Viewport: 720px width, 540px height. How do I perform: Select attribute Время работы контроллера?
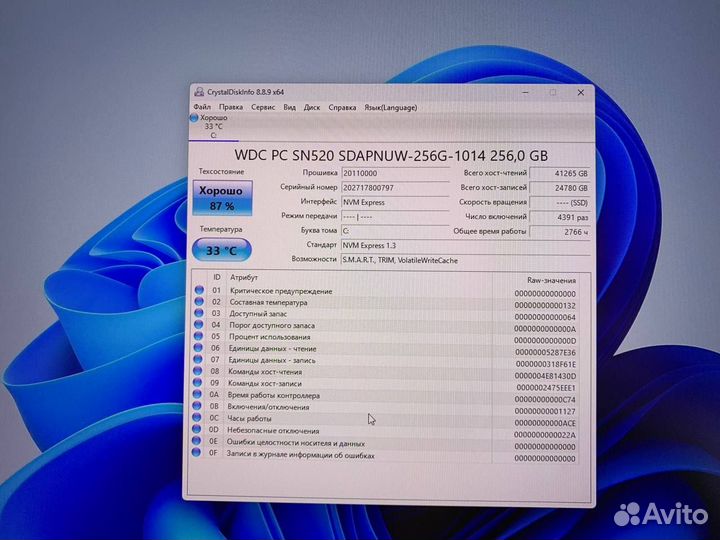click(x=274, y=395)
